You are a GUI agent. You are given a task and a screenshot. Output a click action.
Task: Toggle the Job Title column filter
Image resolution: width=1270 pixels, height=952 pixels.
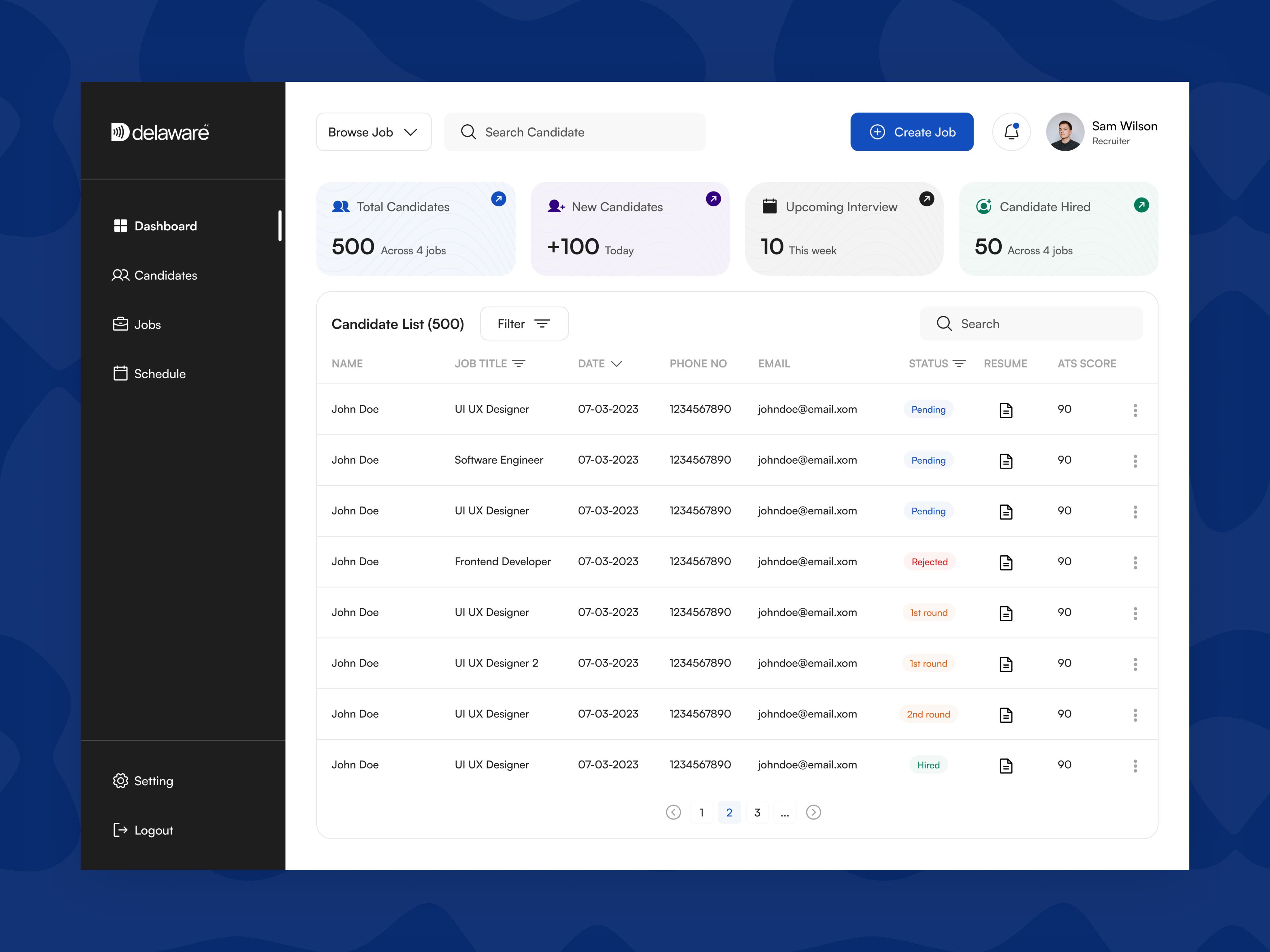(x=520, y=363)
